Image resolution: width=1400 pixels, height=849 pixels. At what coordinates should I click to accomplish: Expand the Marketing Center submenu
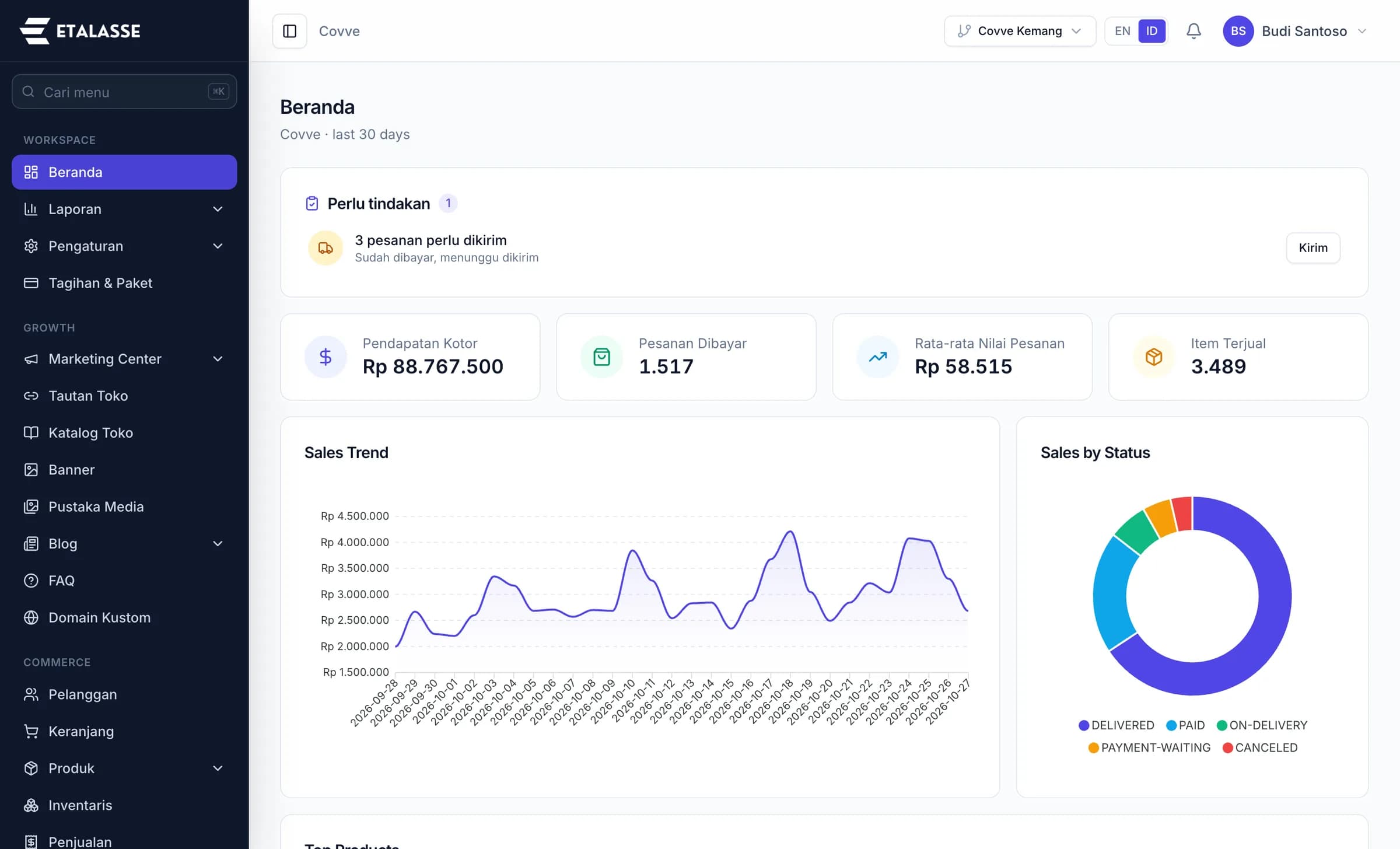tap(124, 359)
